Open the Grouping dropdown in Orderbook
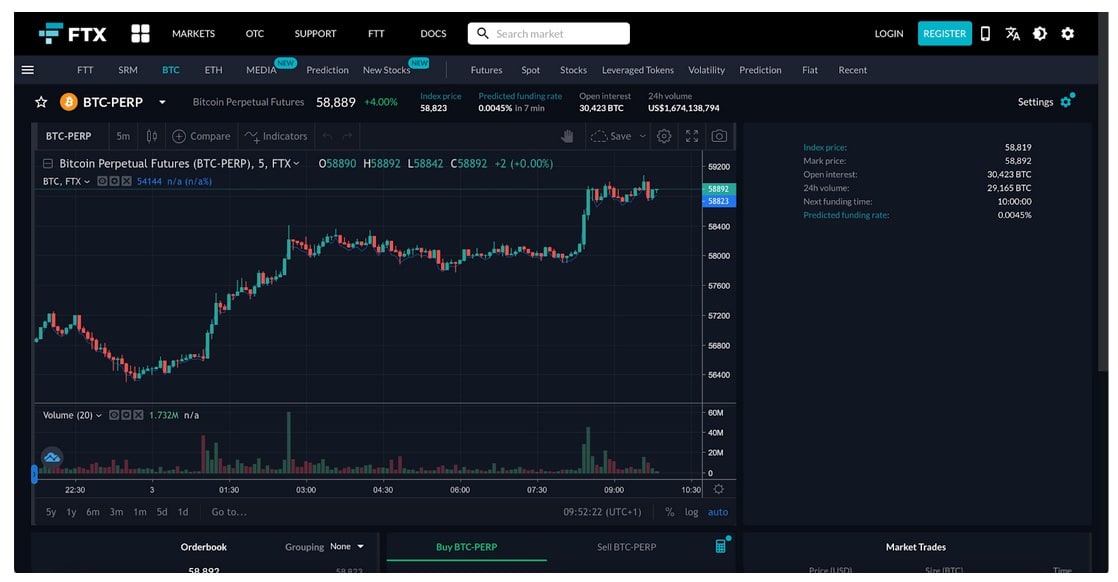The height and width of the screenshot is (582, 1118). pos(347,547)
